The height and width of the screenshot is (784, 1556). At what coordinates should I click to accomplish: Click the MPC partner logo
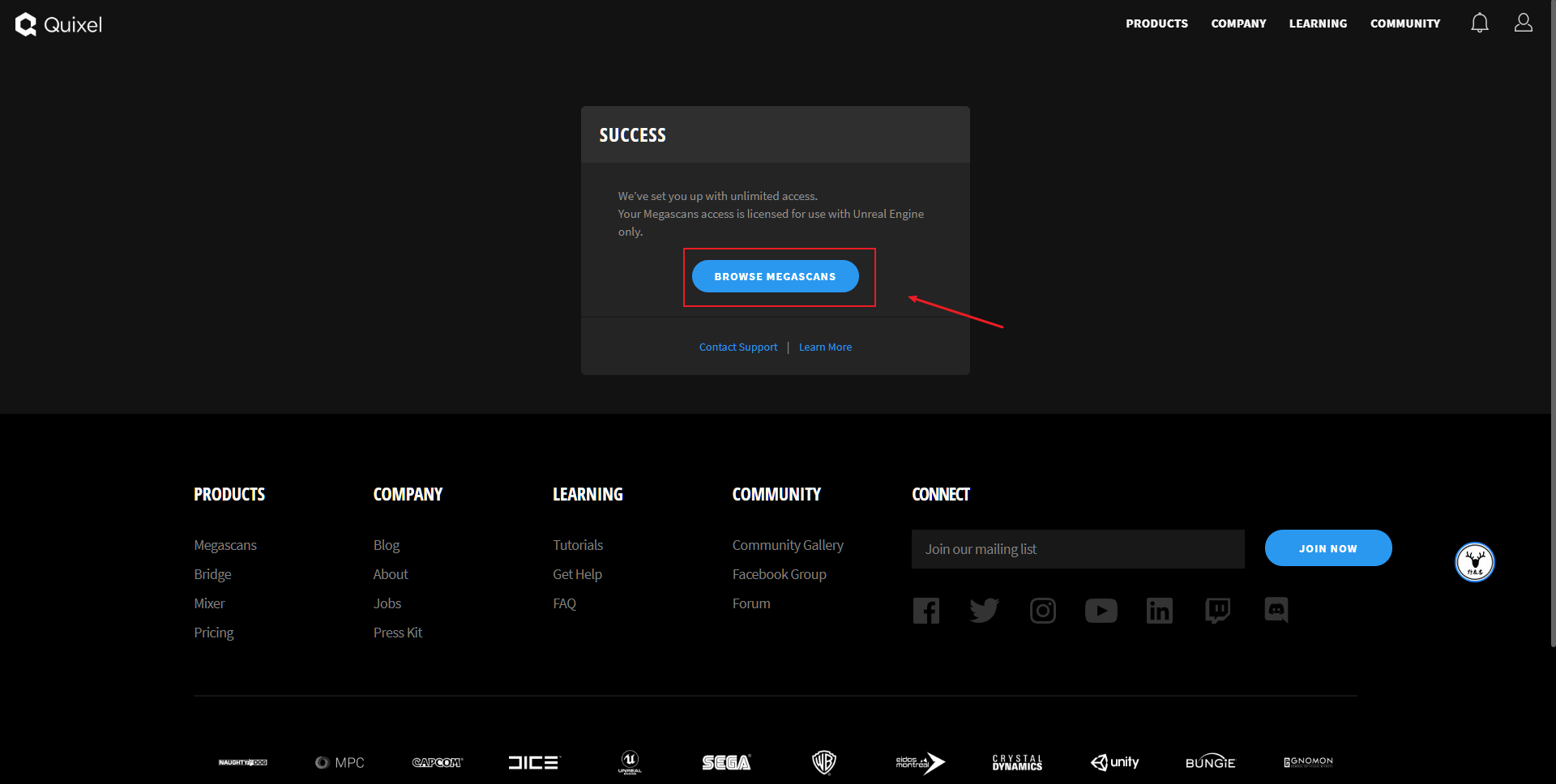tap(340, 762)
